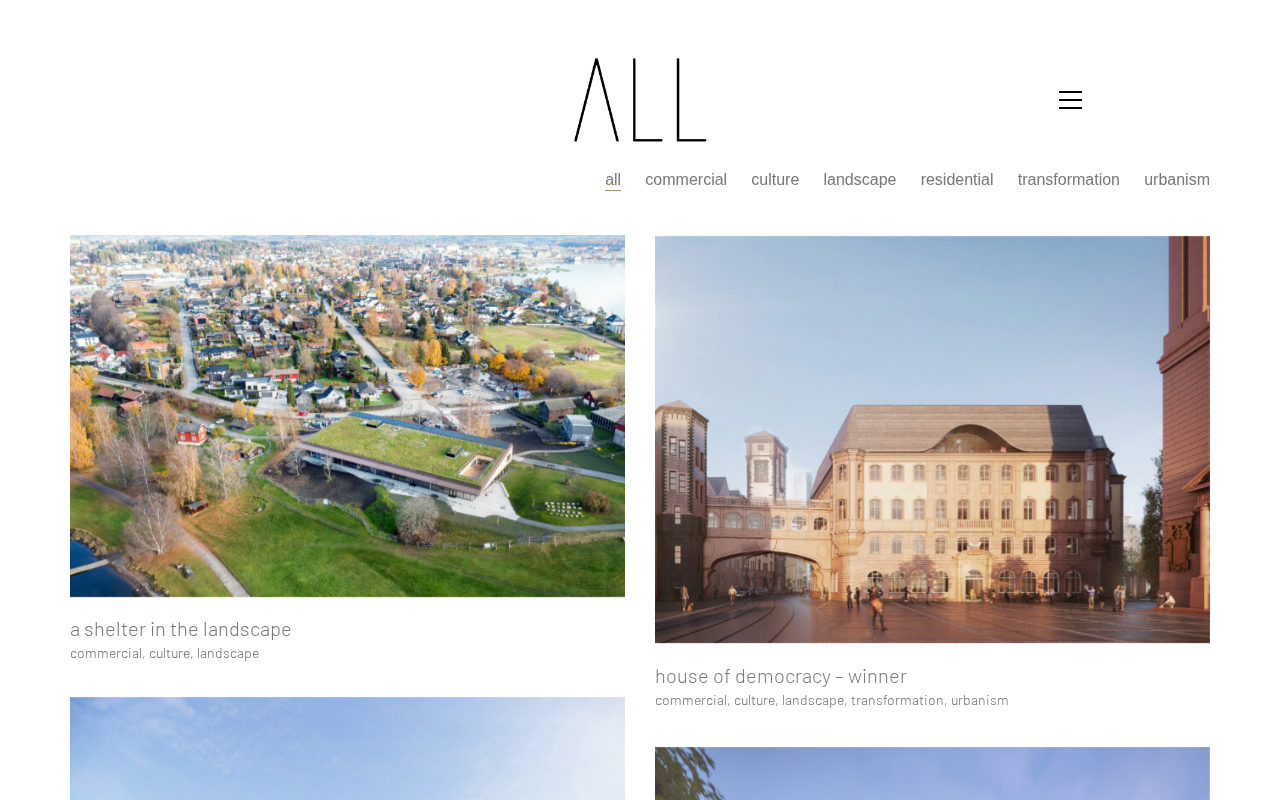Open the hamburger menu icon

1070,100
